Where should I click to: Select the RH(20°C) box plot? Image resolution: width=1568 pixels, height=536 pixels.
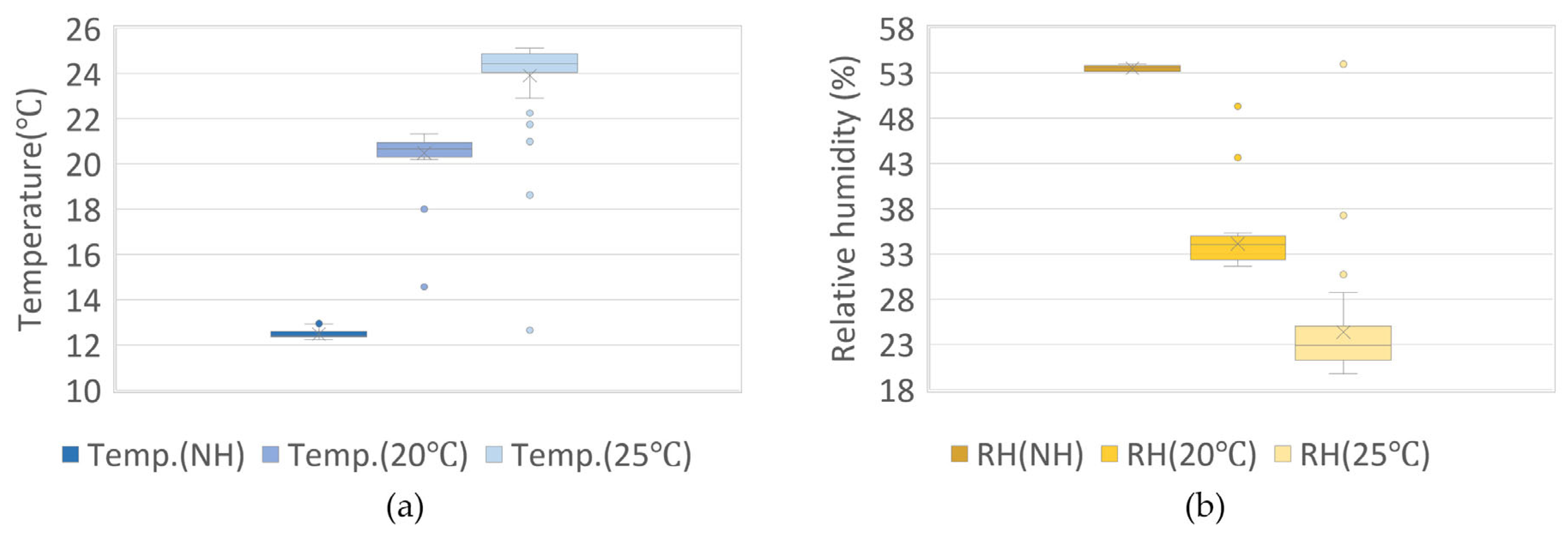tap(1238, 248)
